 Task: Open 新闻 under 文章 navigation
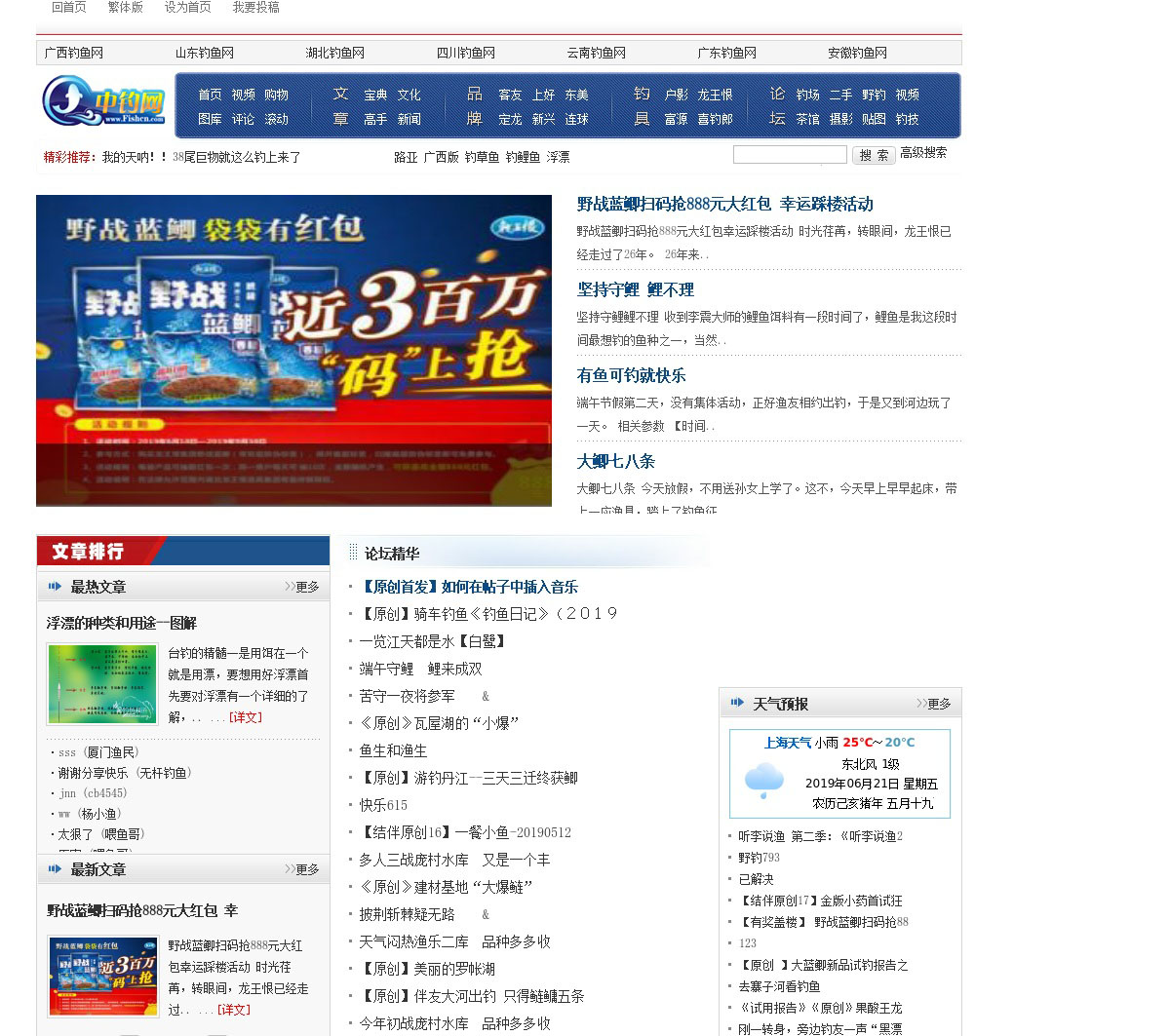tap(409, 119)
